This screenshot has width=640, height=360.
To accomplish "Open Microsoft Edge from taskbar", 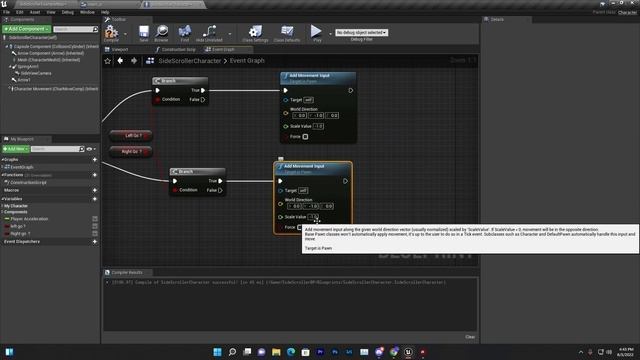I will click(291, 352).
